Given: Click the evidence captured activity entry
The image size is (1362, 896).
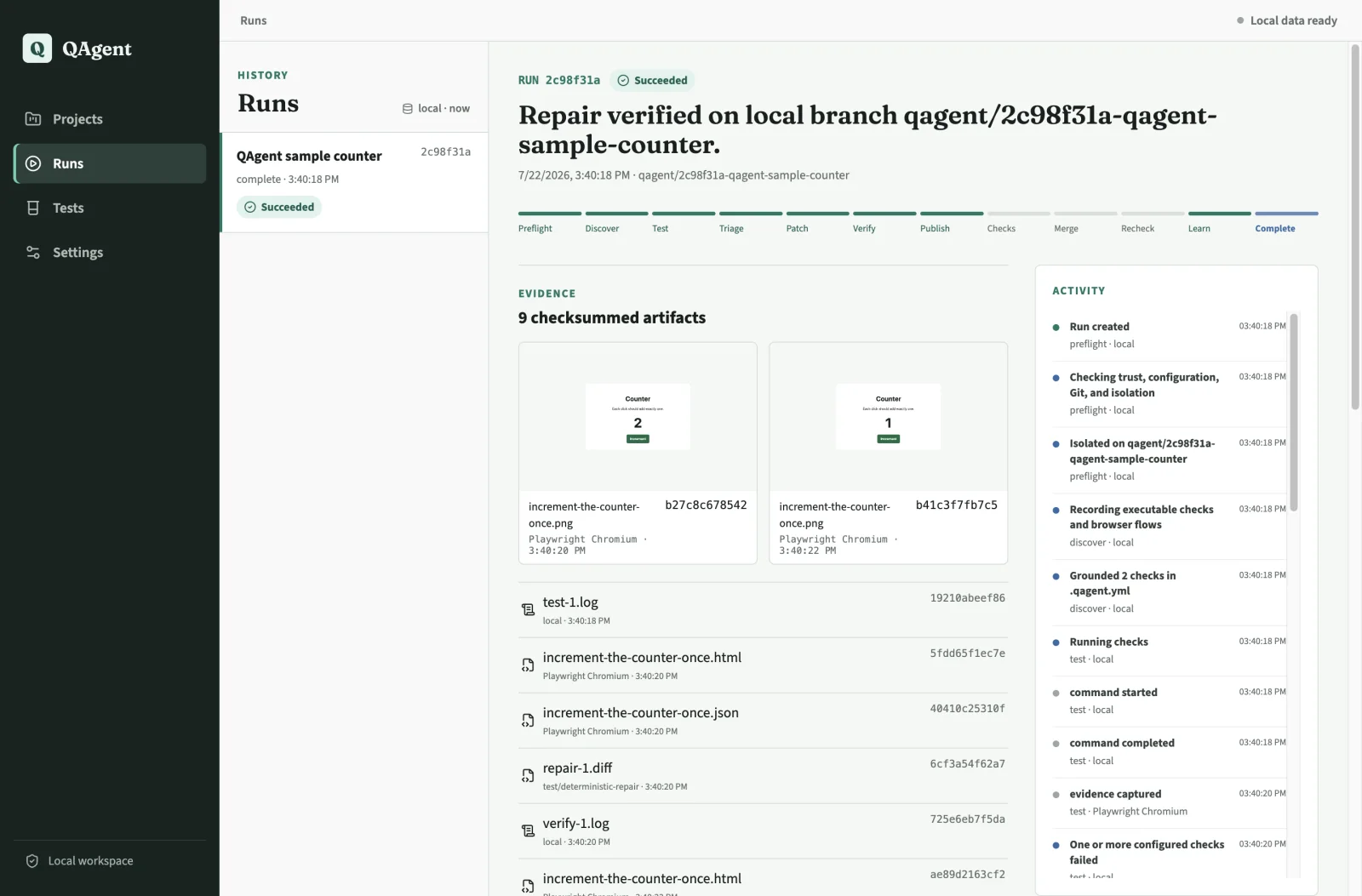Looking at the screenshot, I should click(x=1169, y=802).
